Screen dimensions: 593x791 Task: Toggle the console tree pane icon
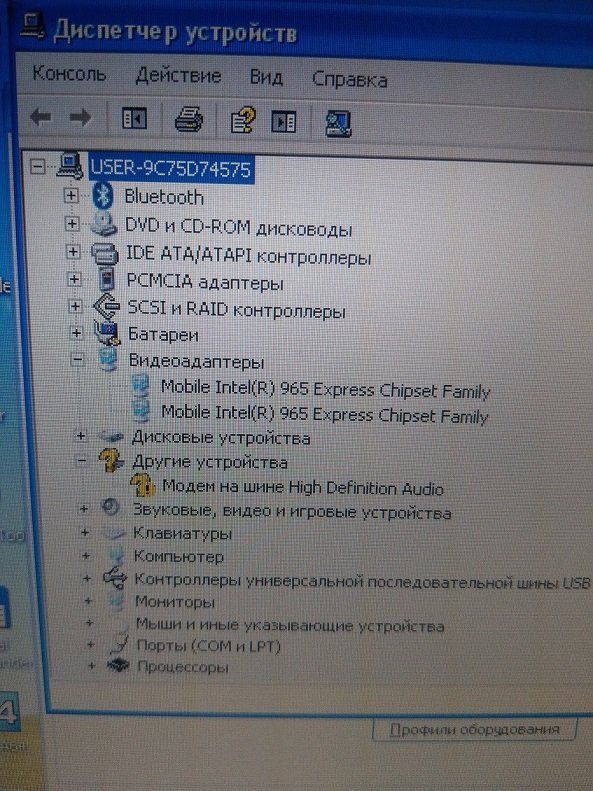[x=135, y=119]
